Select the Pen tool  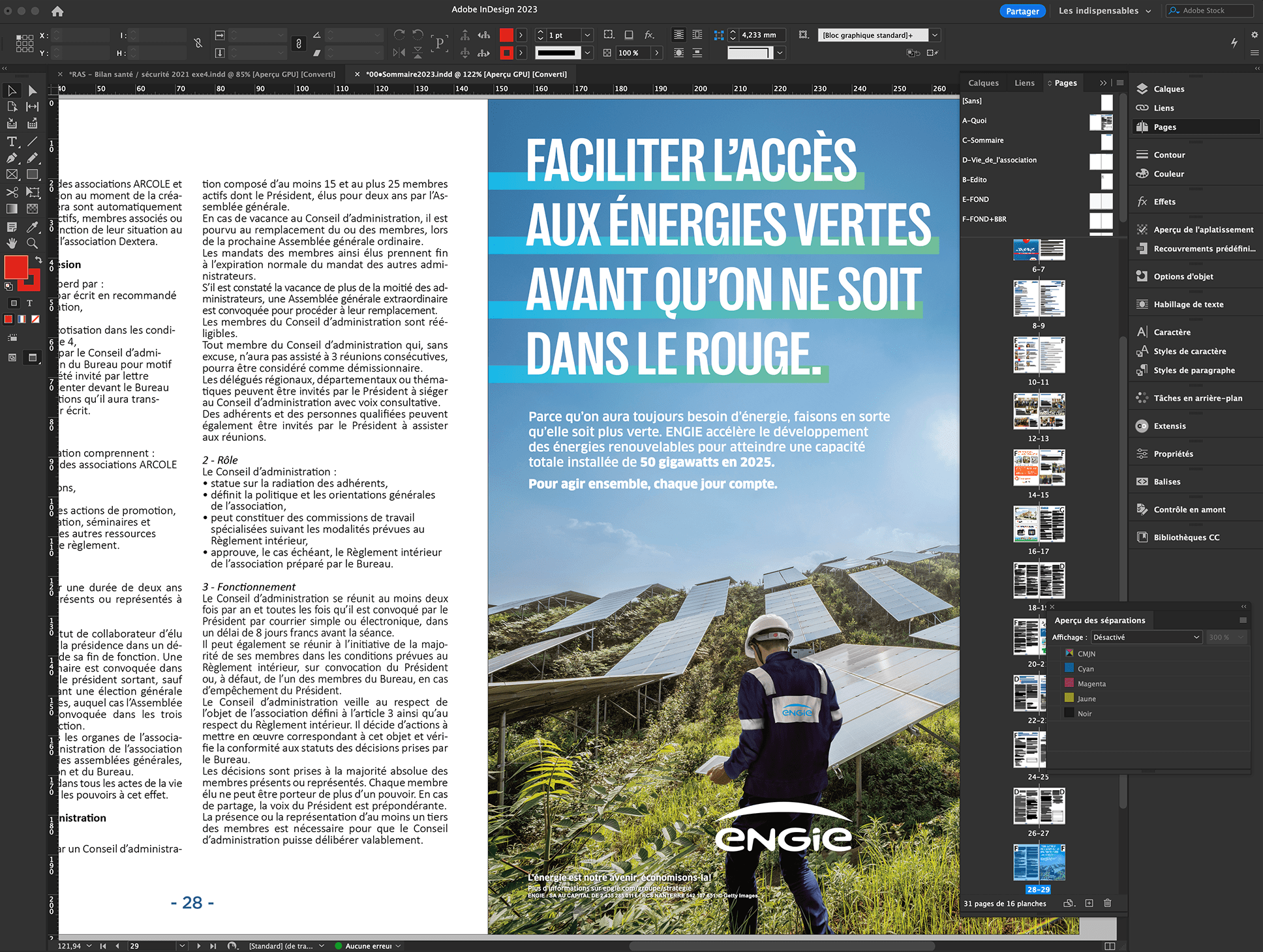tap(12, 158)
